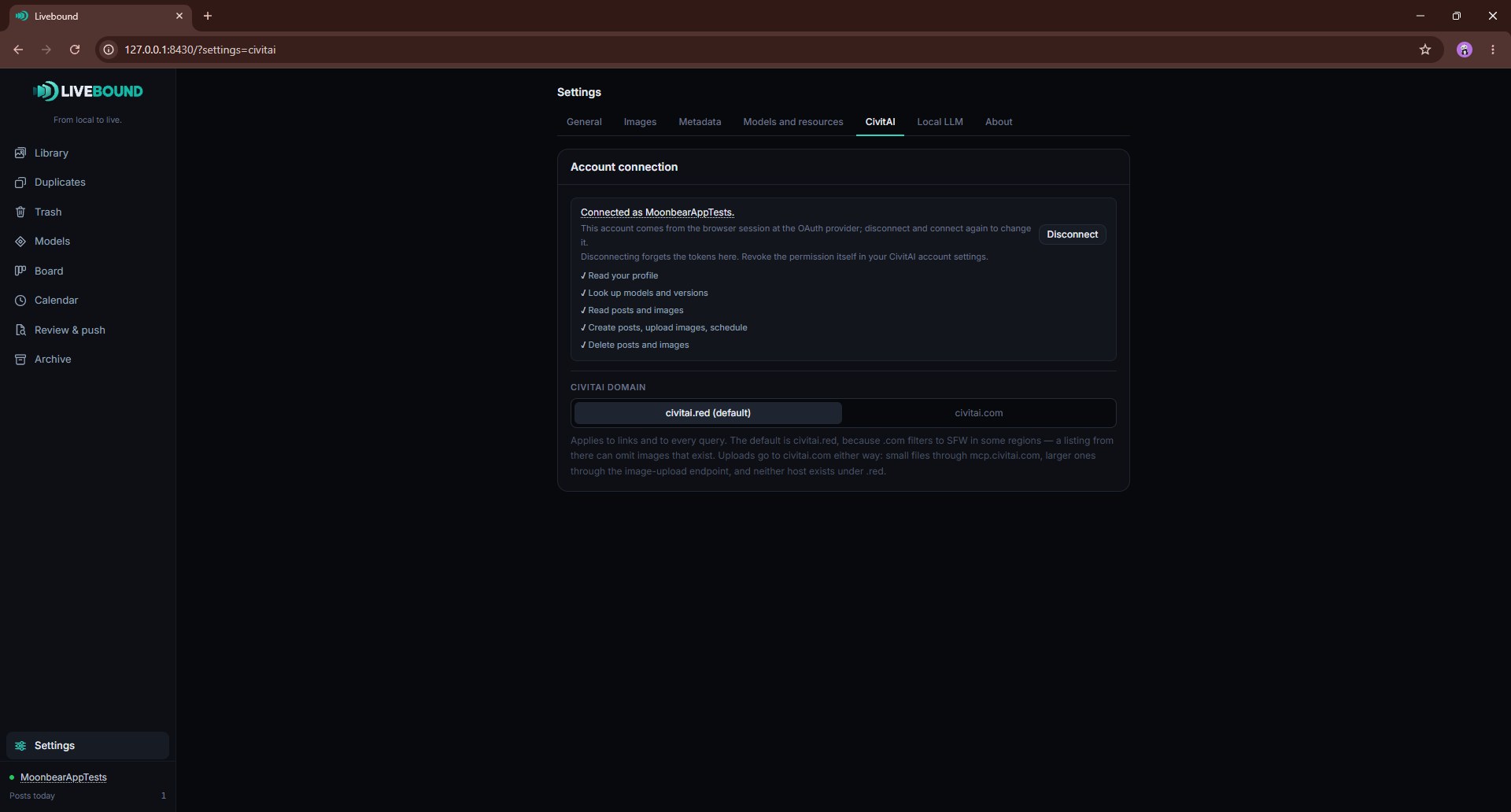Click the Board icon in sidebar

click(x=20, y=271)
